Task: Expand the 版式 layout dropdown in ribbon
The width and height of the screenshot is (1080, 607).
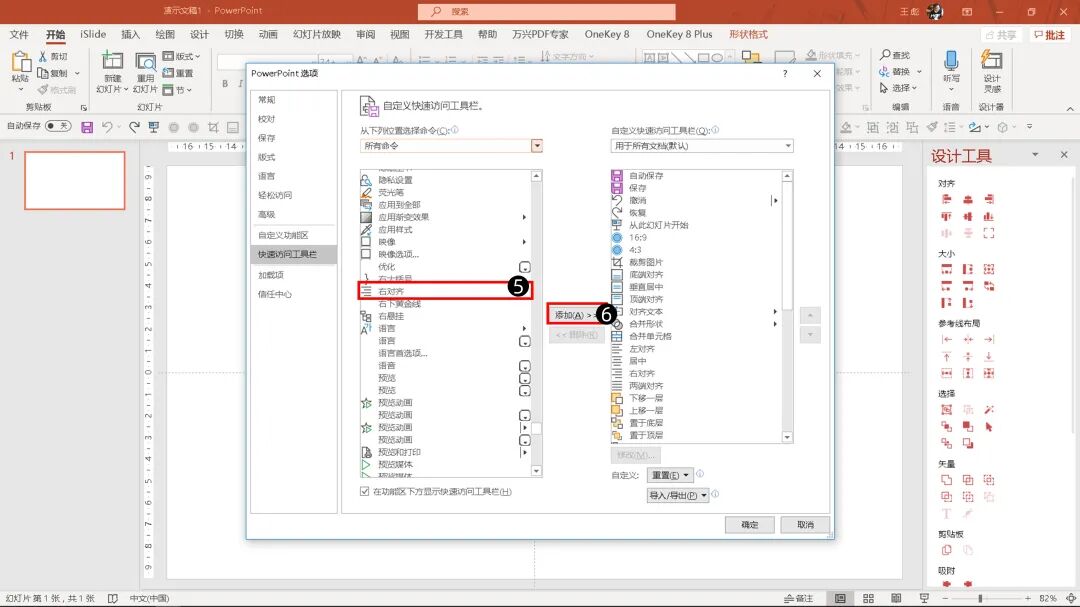Action: coord(181,56)
